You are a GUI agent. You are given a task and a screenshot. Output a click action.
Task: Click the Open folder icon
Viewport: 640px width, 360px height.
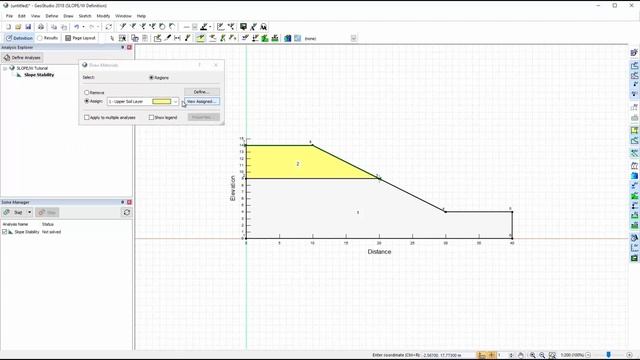[x=18, y=27]
